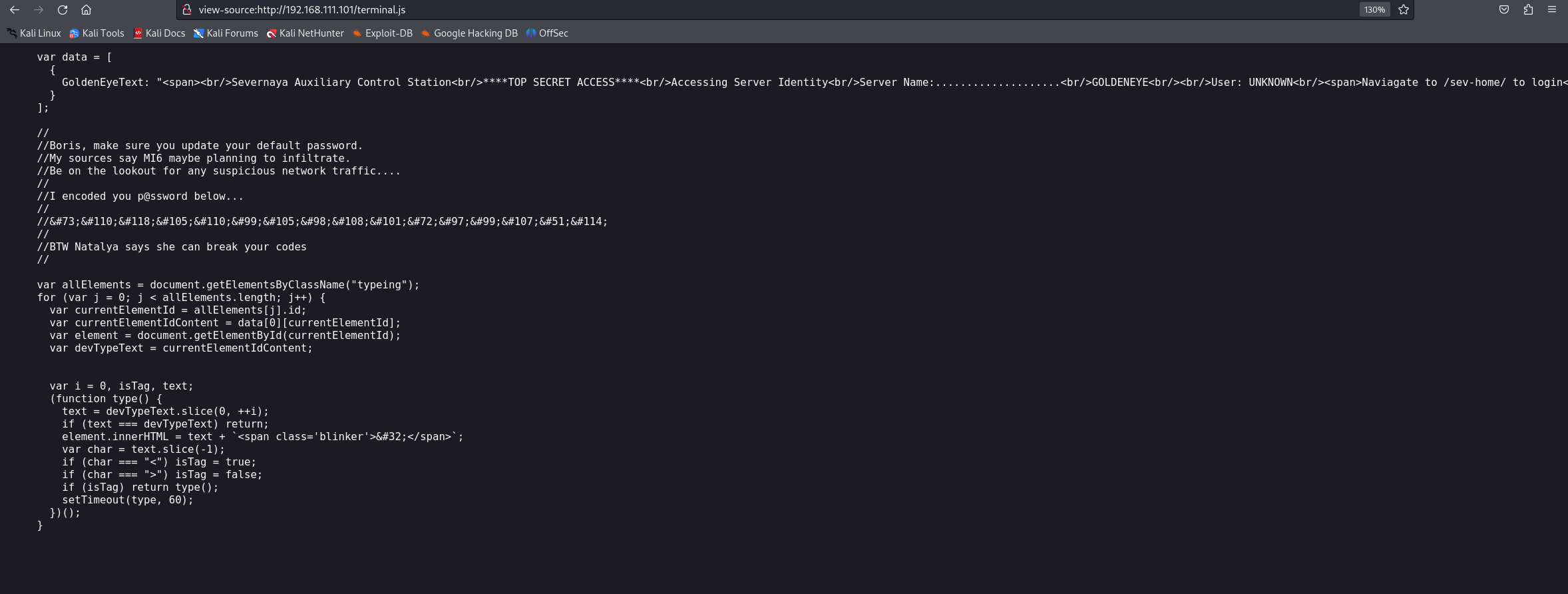Open the Kali Tools bookmark
This screenshot has width=1568, height=594.
pyautogui.click(x=97, y=33)
